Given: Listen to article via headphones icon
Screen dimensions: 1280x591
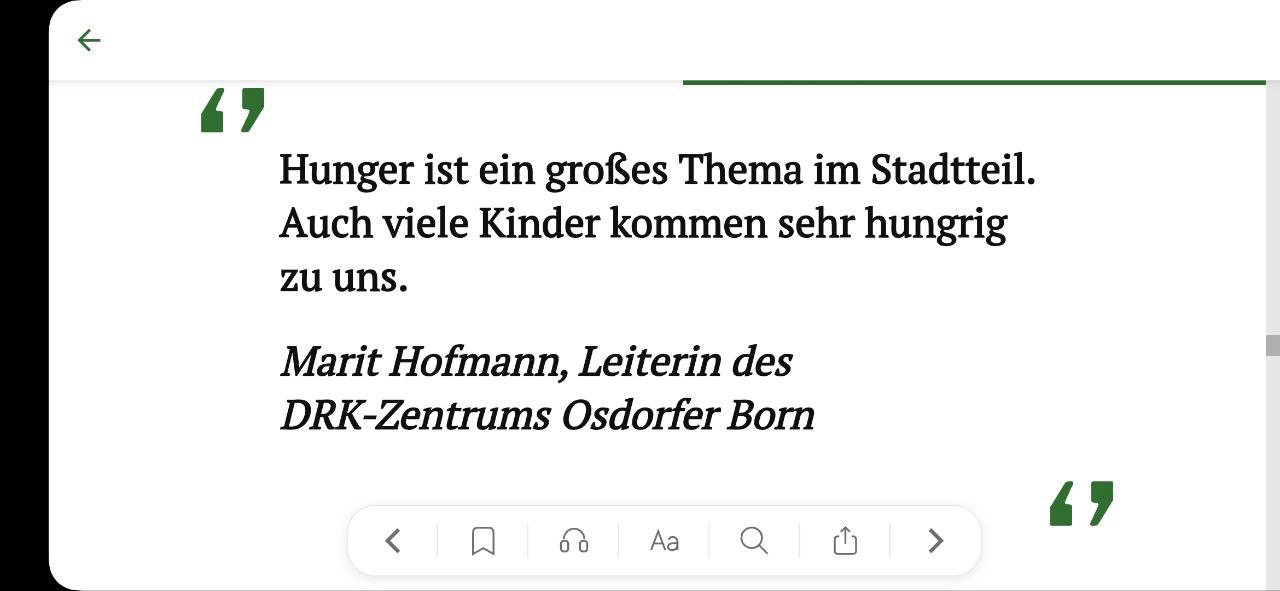Looking at the screenshot, I should [x=574, y=541].
